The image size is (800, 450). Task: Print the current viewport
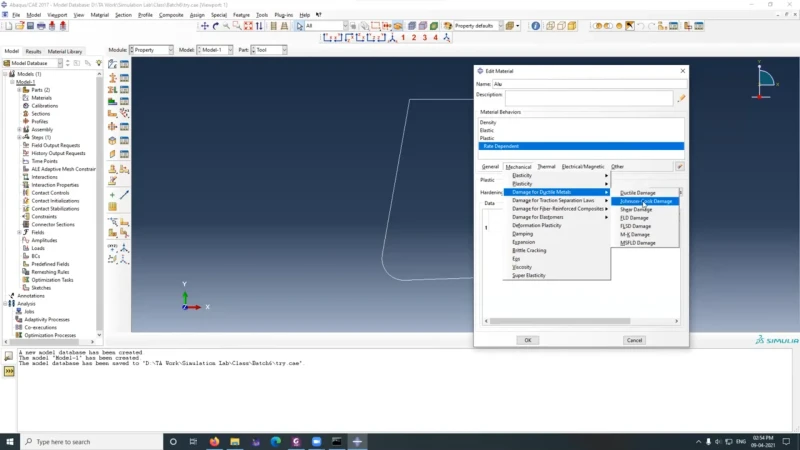click(x=41, y=26)
